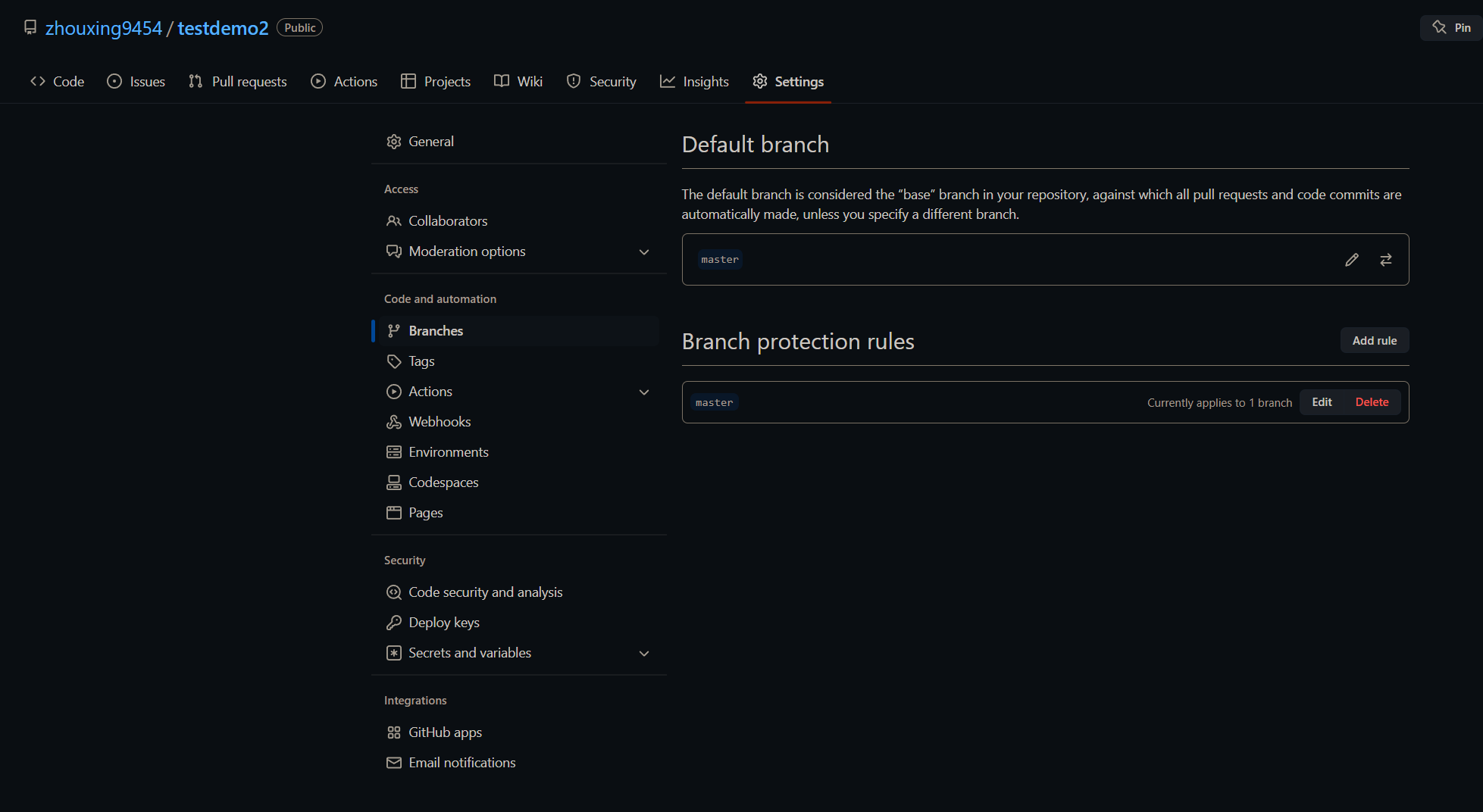
Task: Select Collaborators in the sidebar
Action: tap(448, 221)
